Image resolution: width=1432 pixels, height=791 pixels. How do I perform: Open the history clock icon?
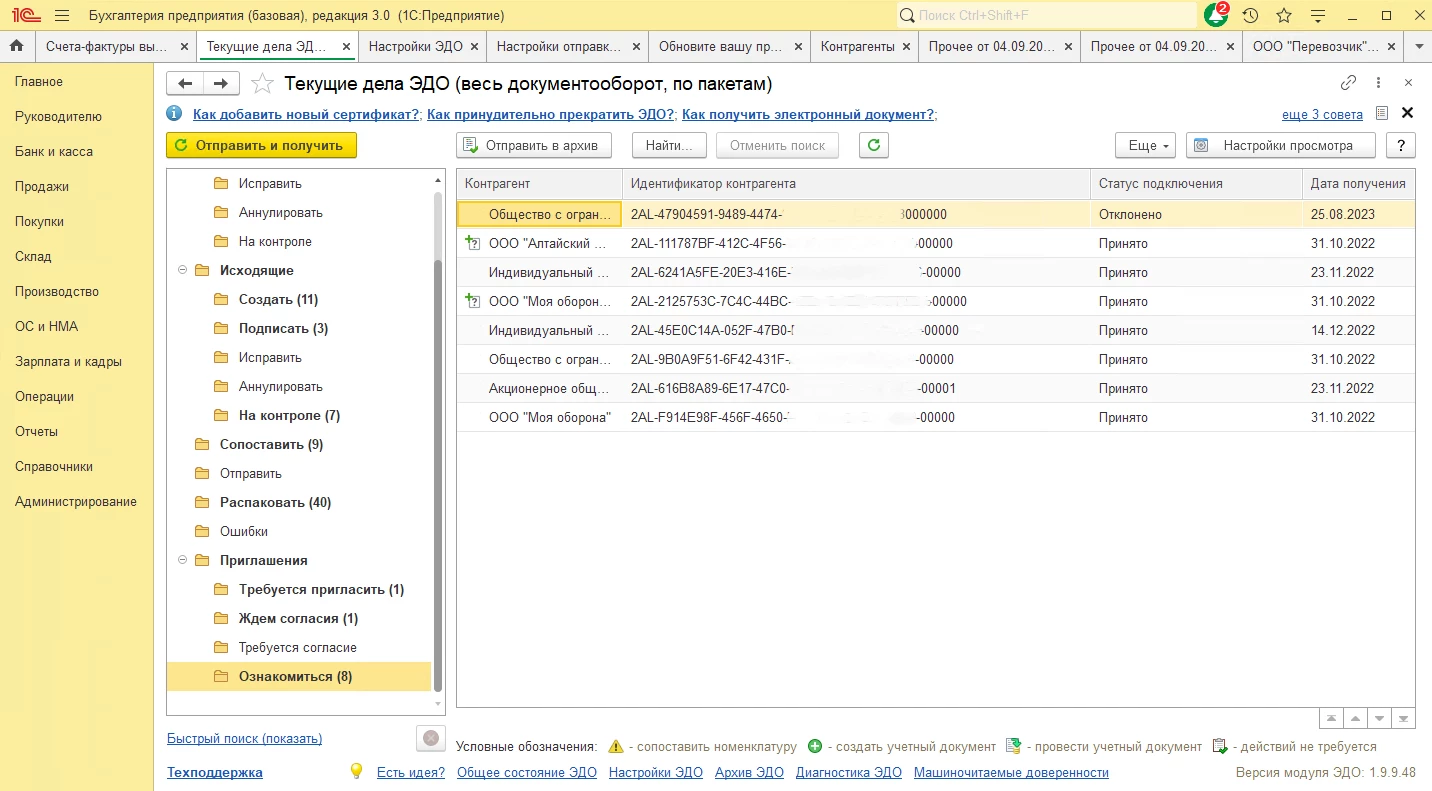[1250, 16]
